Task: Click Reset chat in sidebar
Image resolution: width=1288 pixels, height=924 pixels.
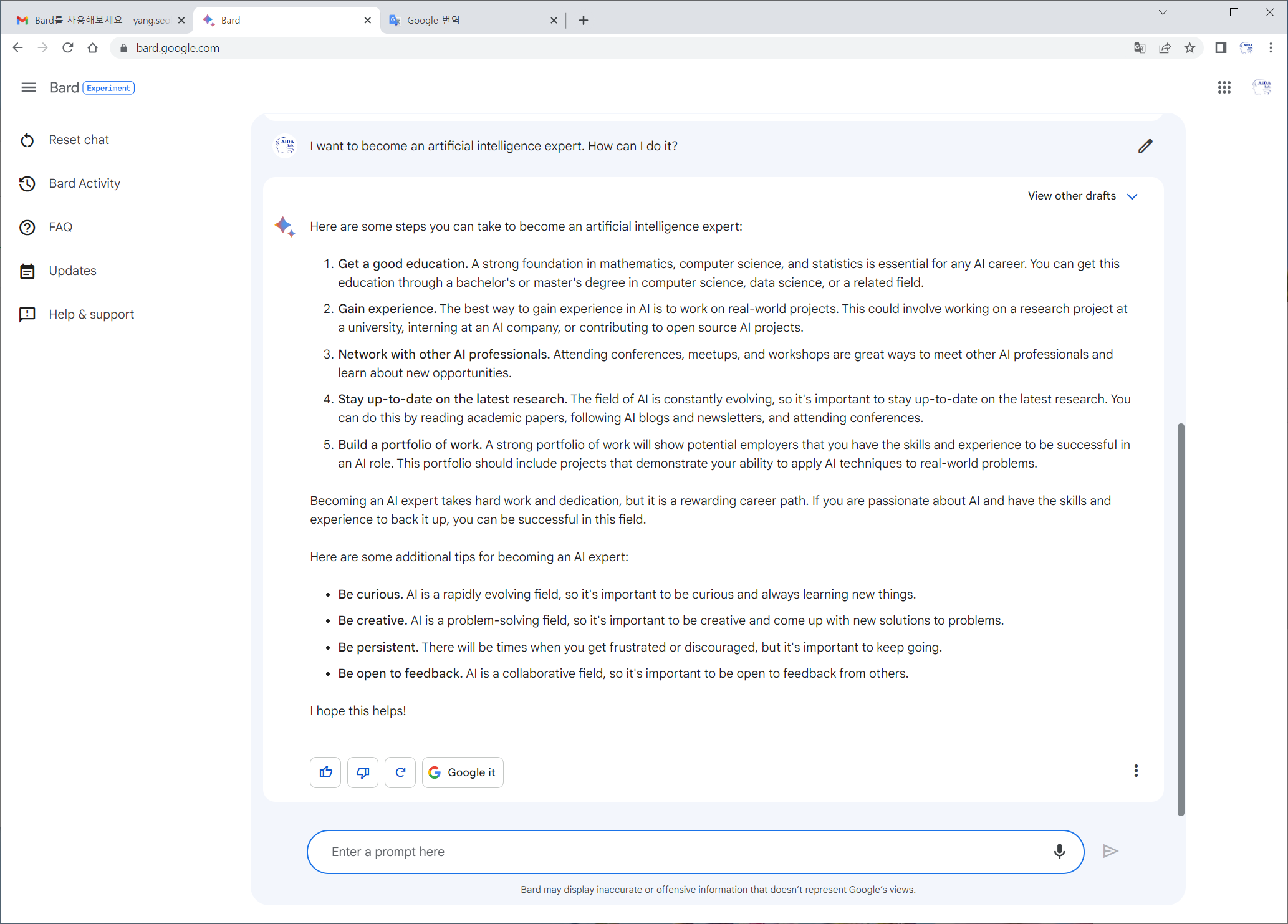Action: [x=79, y=140]
